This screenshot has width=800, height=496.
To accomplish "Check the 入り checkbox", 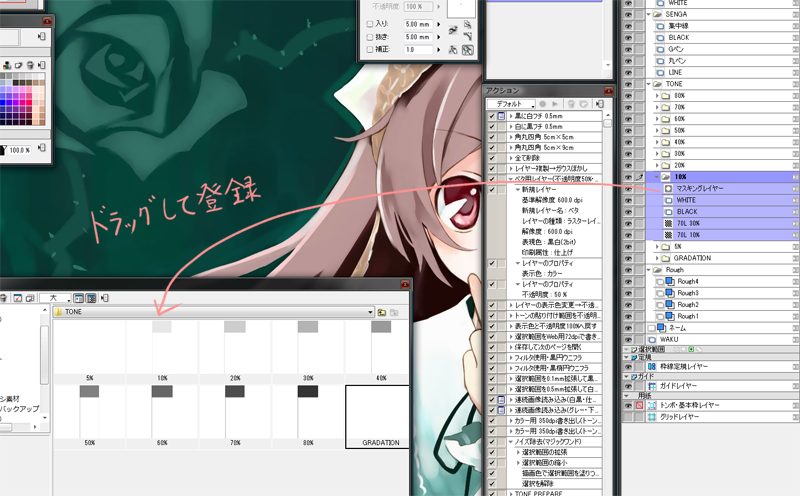I will (x=370, y=24).
